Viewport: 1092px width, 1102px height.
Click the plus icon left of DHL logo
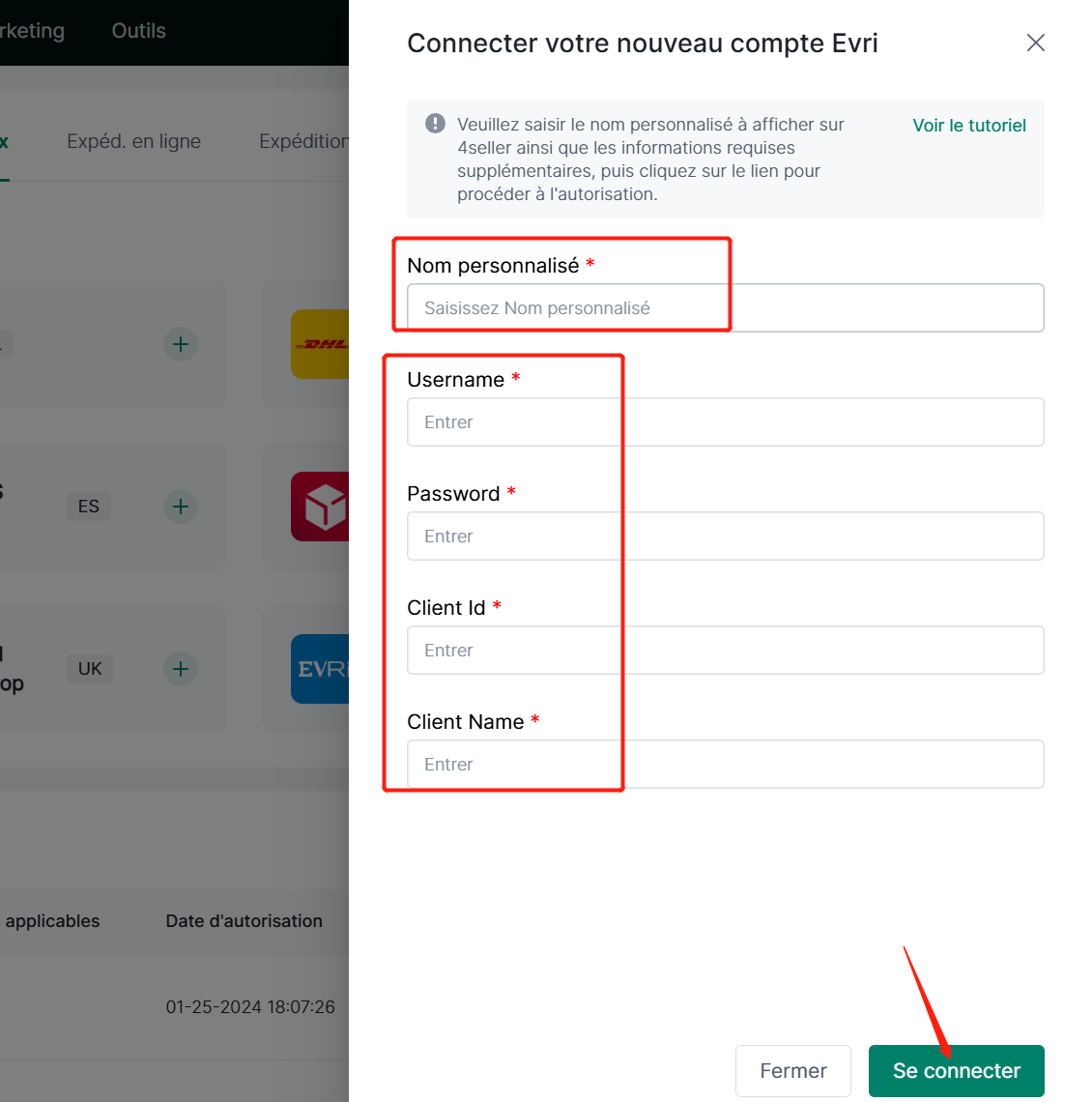point(181,344)
